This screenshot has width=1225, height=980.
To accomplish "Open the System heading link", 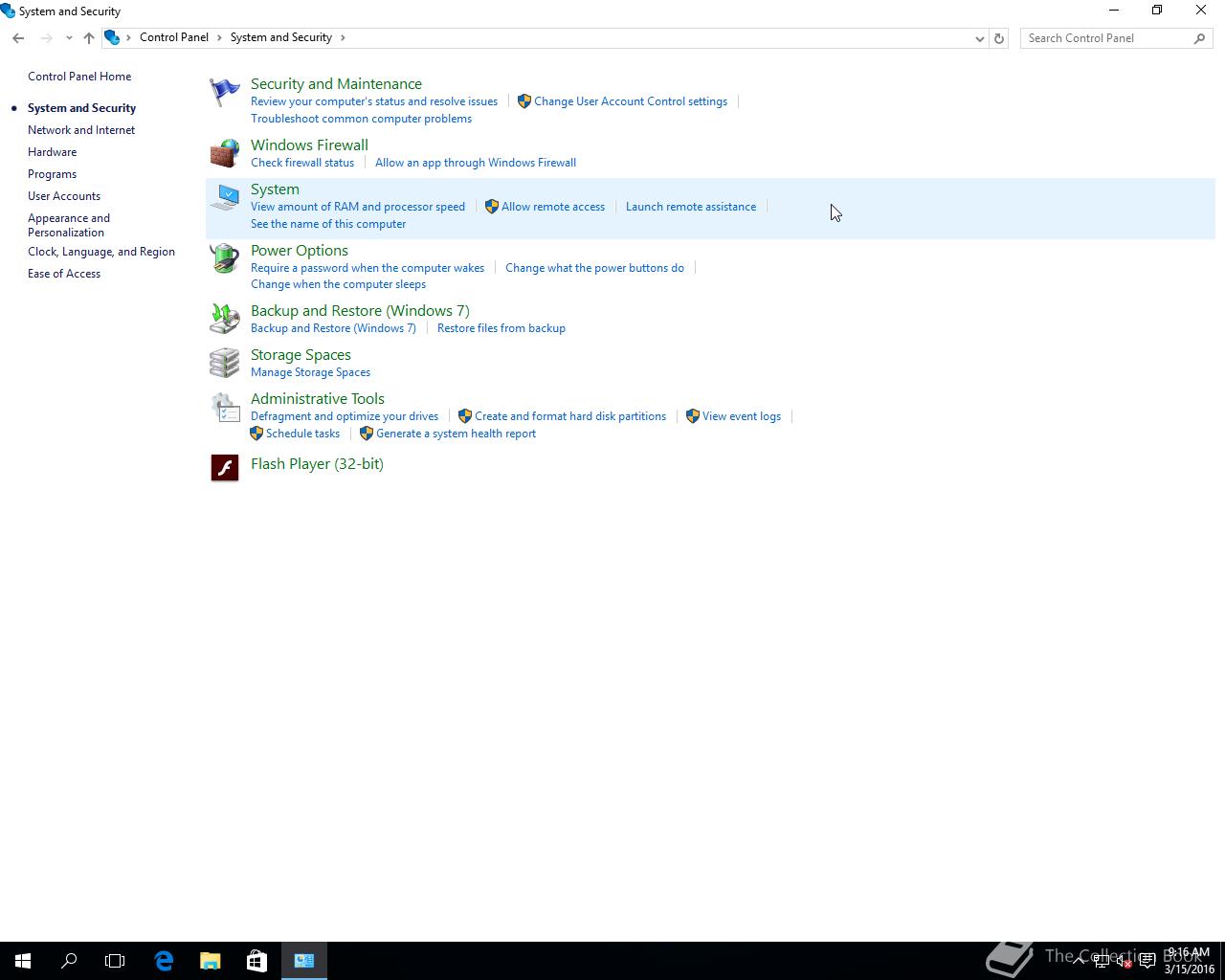I will [x=275, y=189].
